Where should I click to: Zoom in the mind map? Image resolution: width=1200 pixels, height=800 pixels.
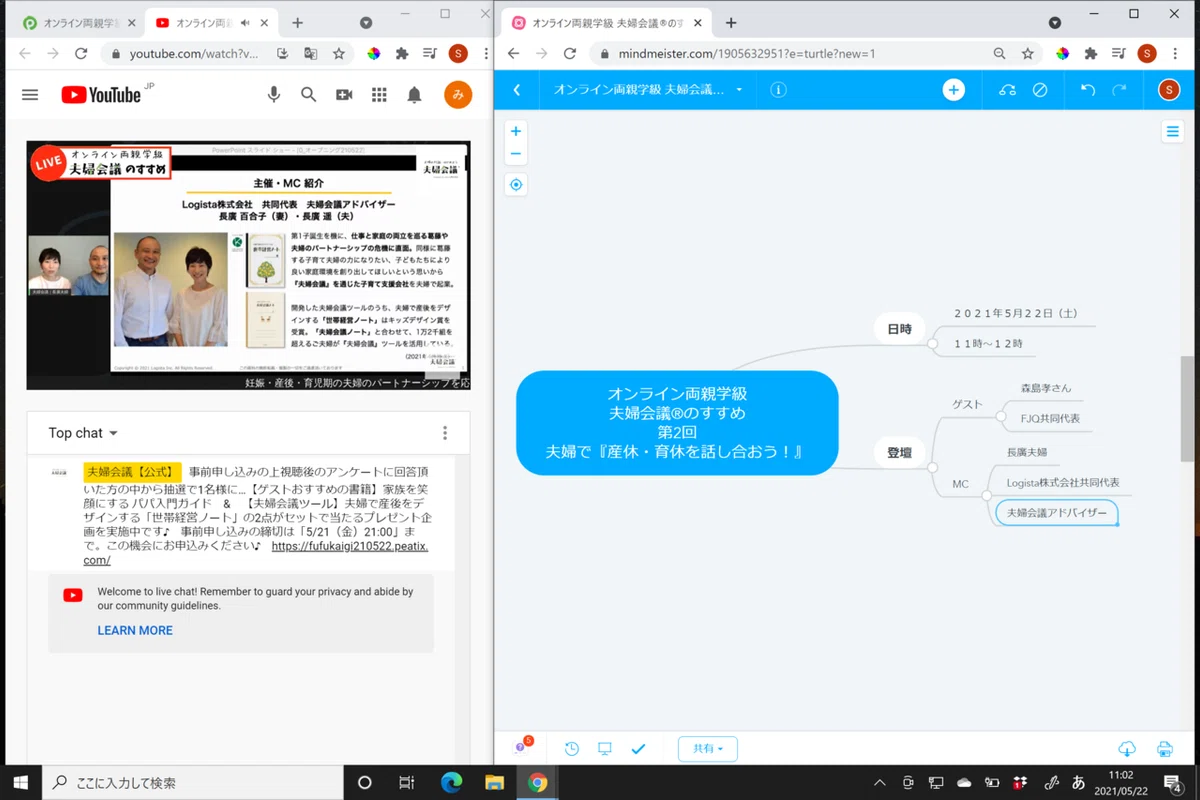click(516, 131)
